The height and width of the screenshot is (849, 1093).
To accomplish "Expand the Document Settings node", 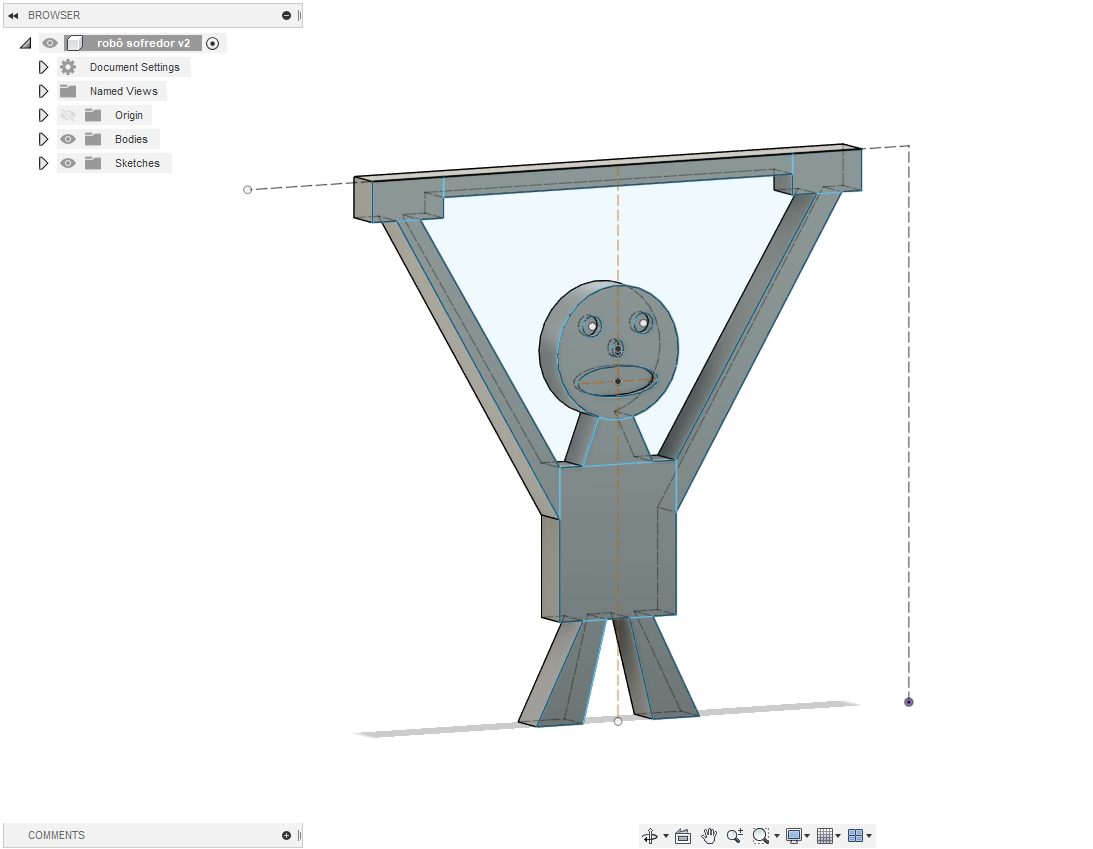I will point(43,67).
